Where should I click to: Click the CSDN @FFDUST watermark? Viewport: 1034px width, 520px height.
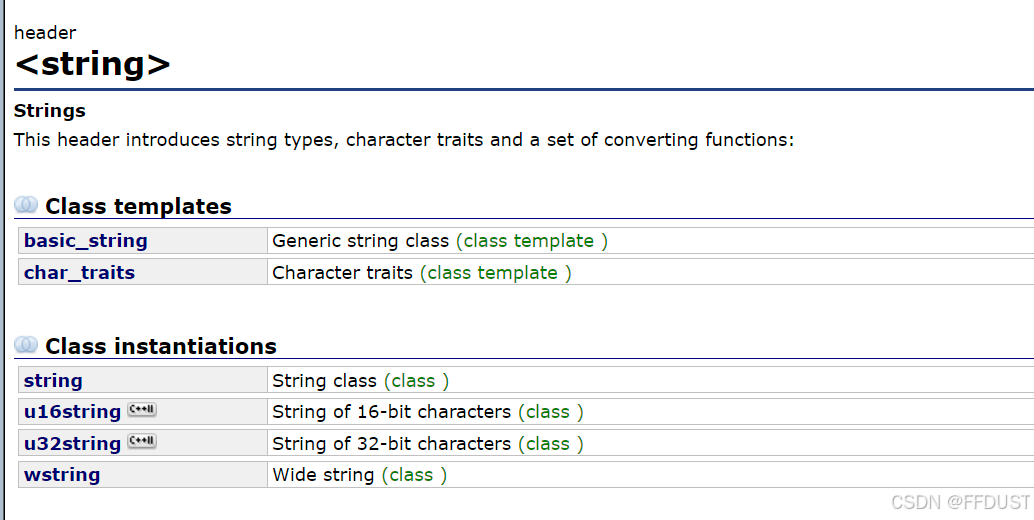(x=960, y=502)
